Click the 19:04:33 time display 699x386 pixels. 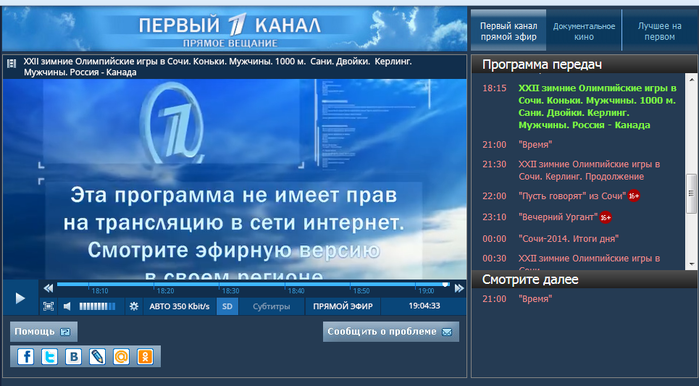click(424, 306)
